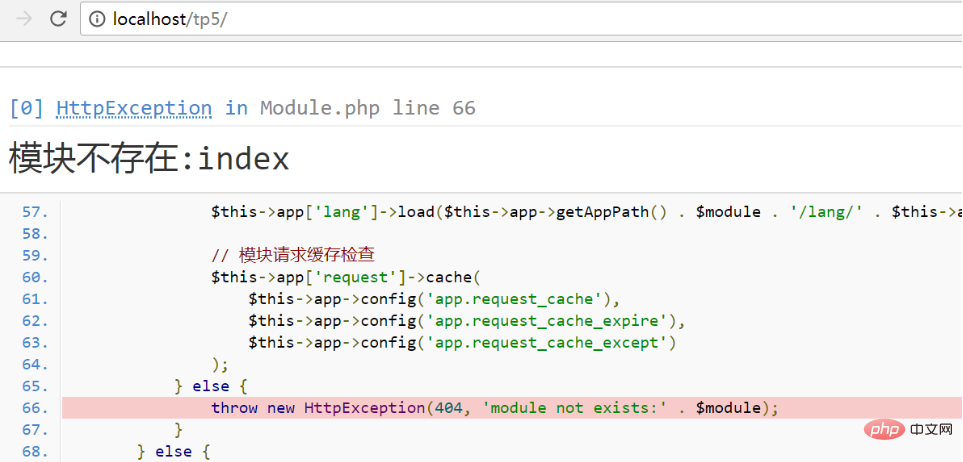Viewport: 963px width, 462px height.
Task: Click the browser forward arrow
Action: click(x=24, y=19)
